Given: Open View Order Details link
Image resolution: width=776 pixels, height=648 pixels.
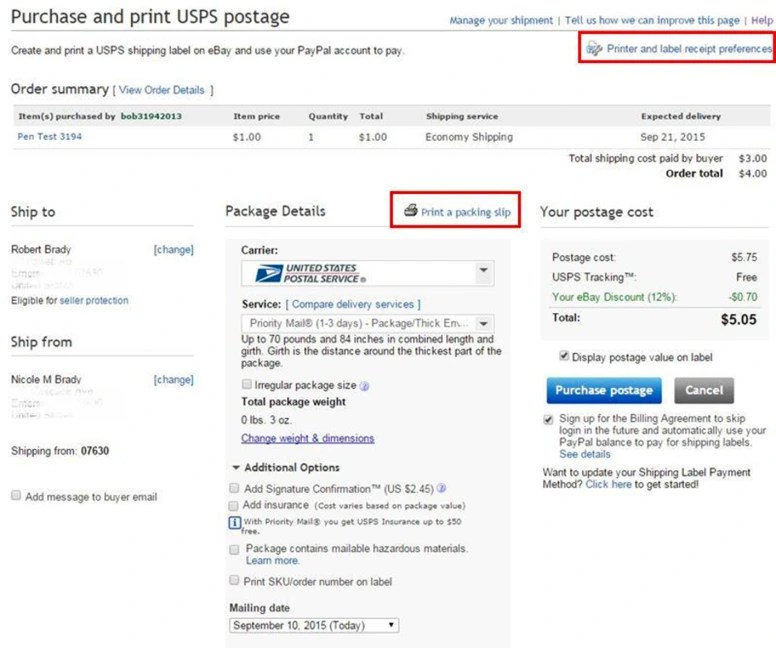Looking at the screenshot, I should click(161, 90).
